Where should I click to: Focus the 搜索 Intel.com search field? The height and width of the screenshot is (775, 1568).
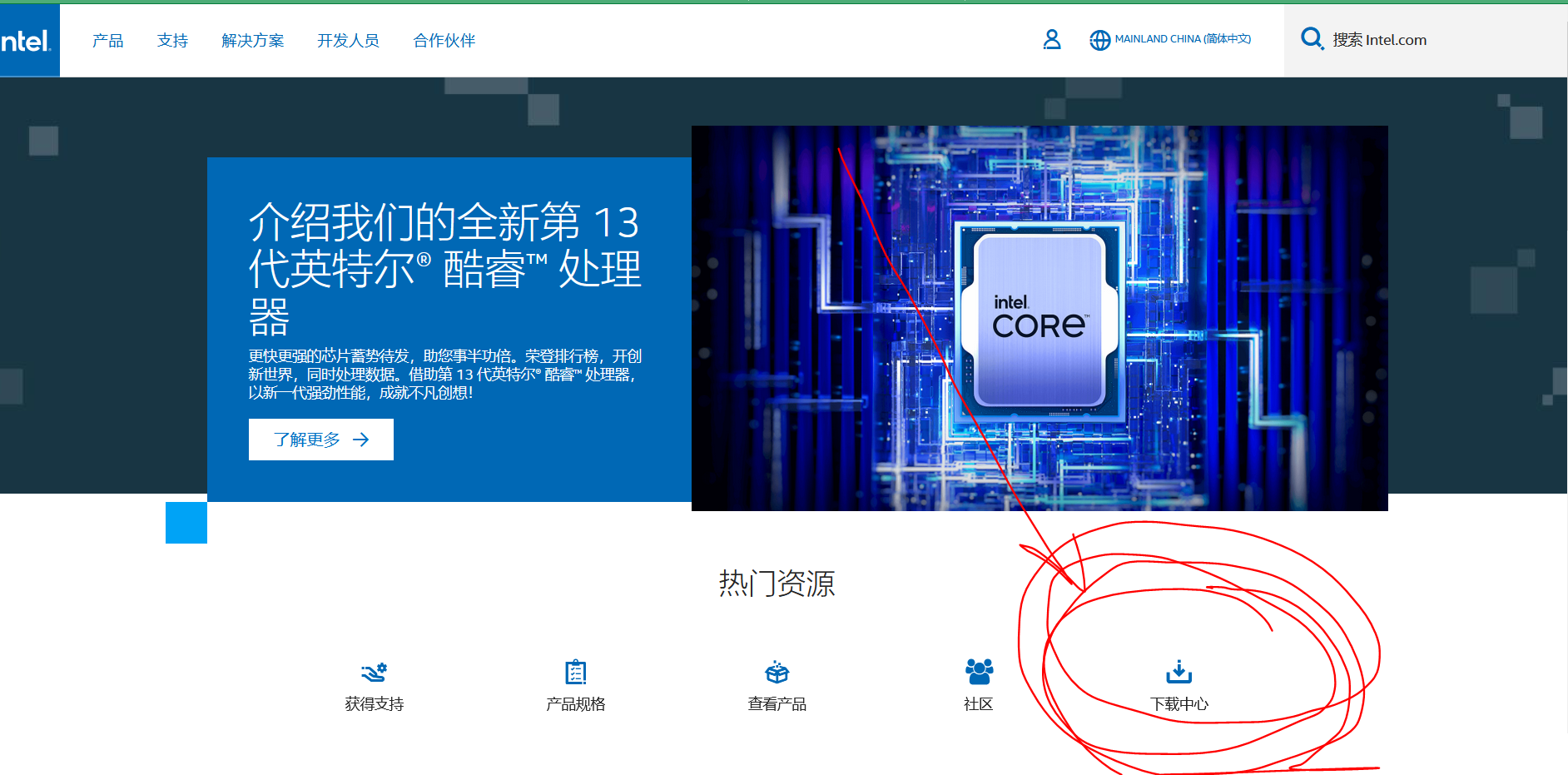(x=1426, y=40)
